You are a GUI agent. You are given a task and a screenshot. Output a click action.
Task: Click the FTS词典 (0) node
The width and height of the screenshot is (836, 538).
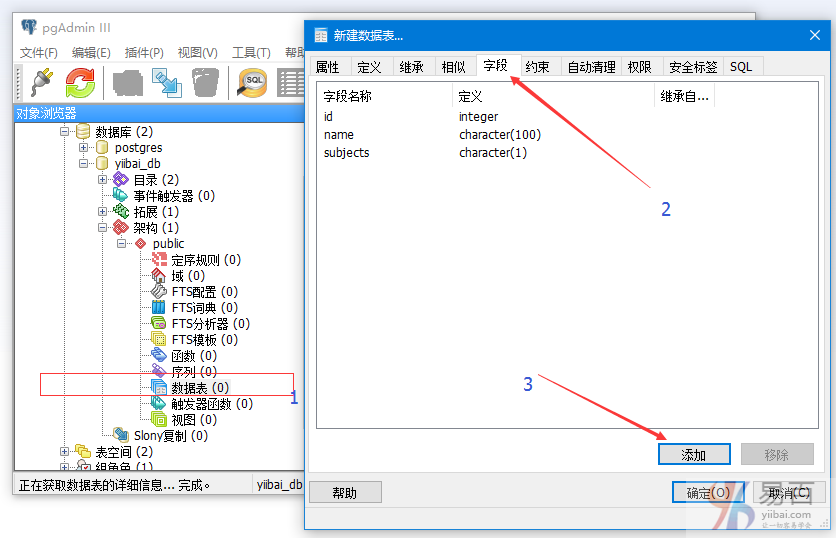click(204, 308)
